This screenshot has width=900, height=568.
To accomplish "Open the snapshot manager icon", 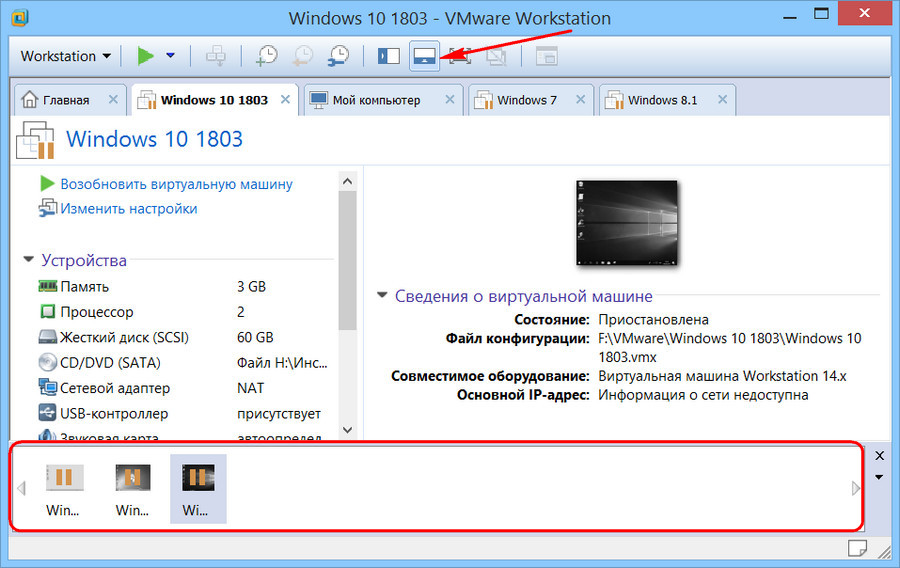I will tap(339, 56).
